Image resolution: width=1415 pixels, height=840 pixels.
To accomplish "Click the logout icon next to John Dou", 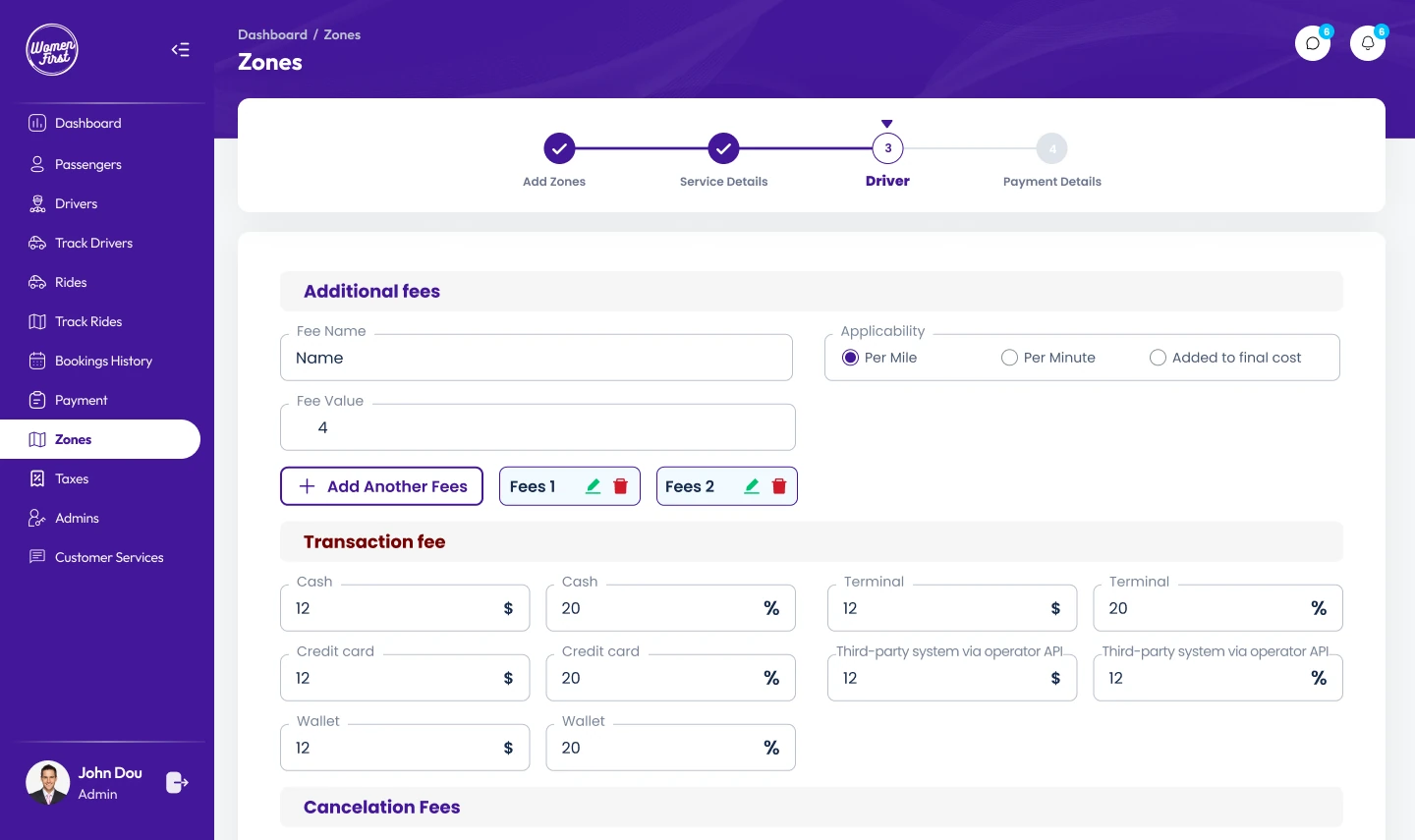I will (x=177, y=782).
